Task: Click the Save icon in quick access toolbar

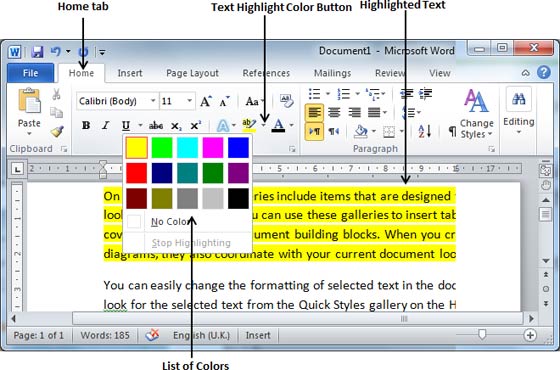Action: click(37, 52)
